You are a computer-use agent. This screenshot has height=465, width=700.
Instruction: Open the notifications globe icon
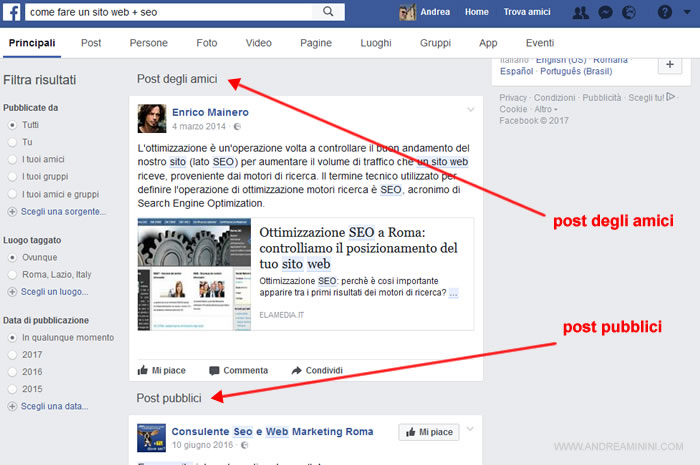[x=629, y=13]
